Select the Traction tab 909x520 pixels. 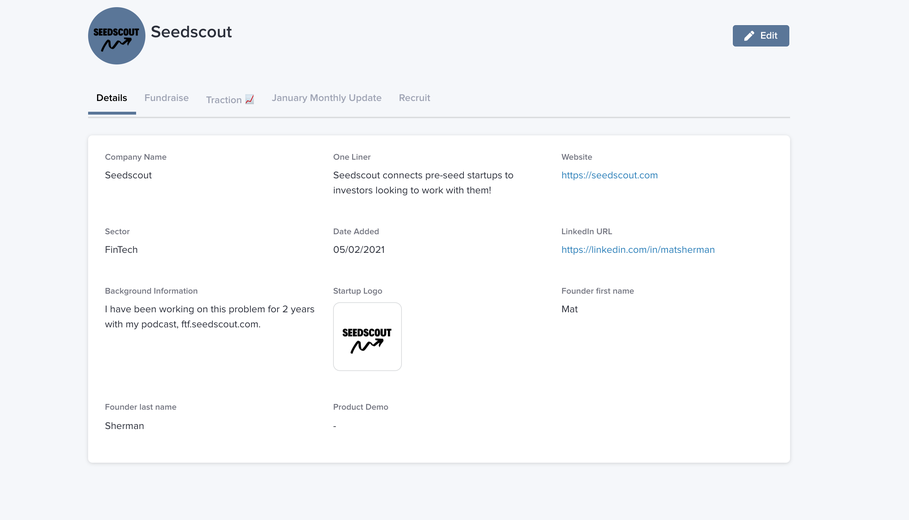(x=230, y=99)
